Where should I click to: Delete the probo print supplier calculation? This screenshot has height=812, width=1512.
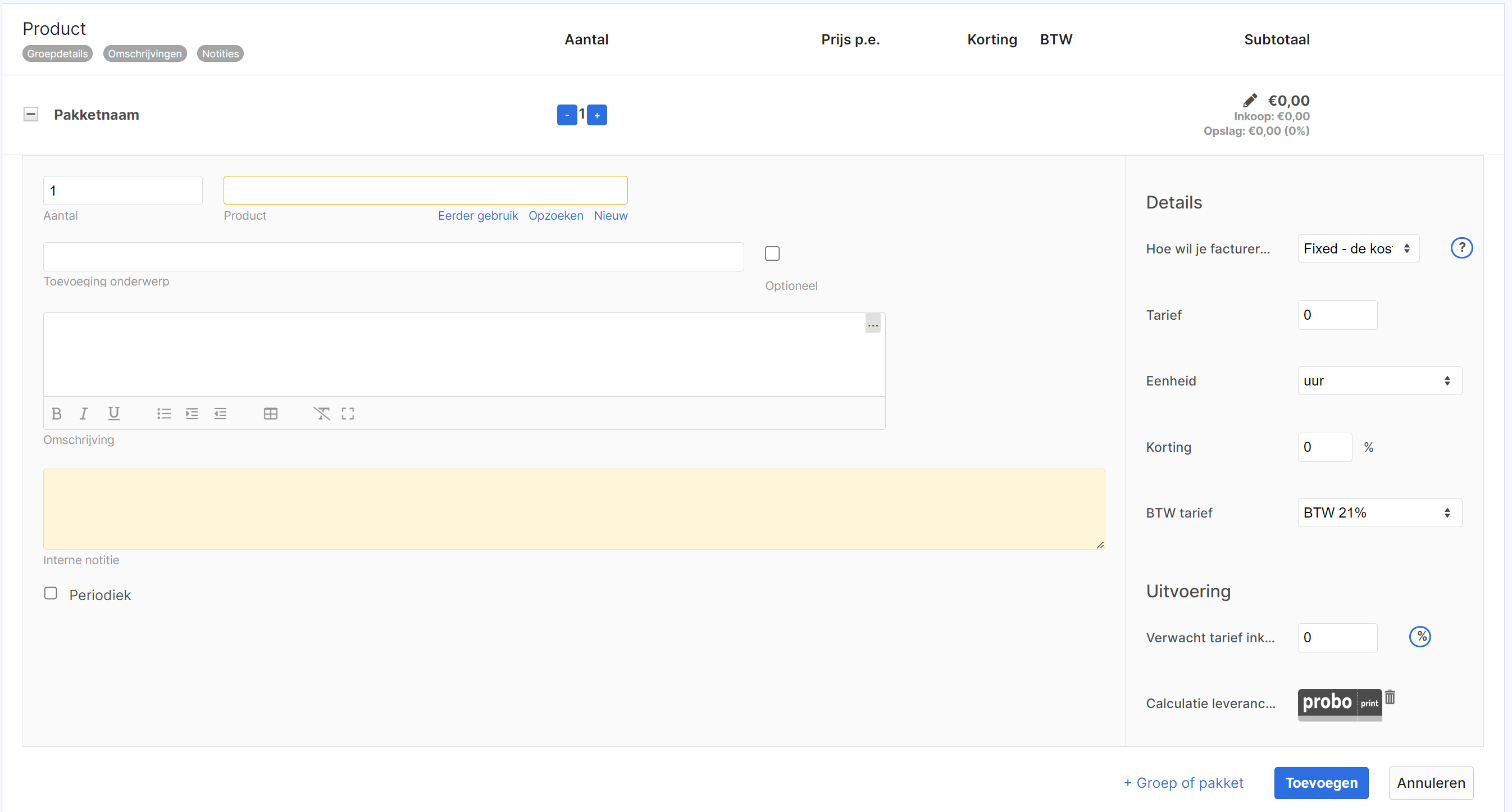1390,697
